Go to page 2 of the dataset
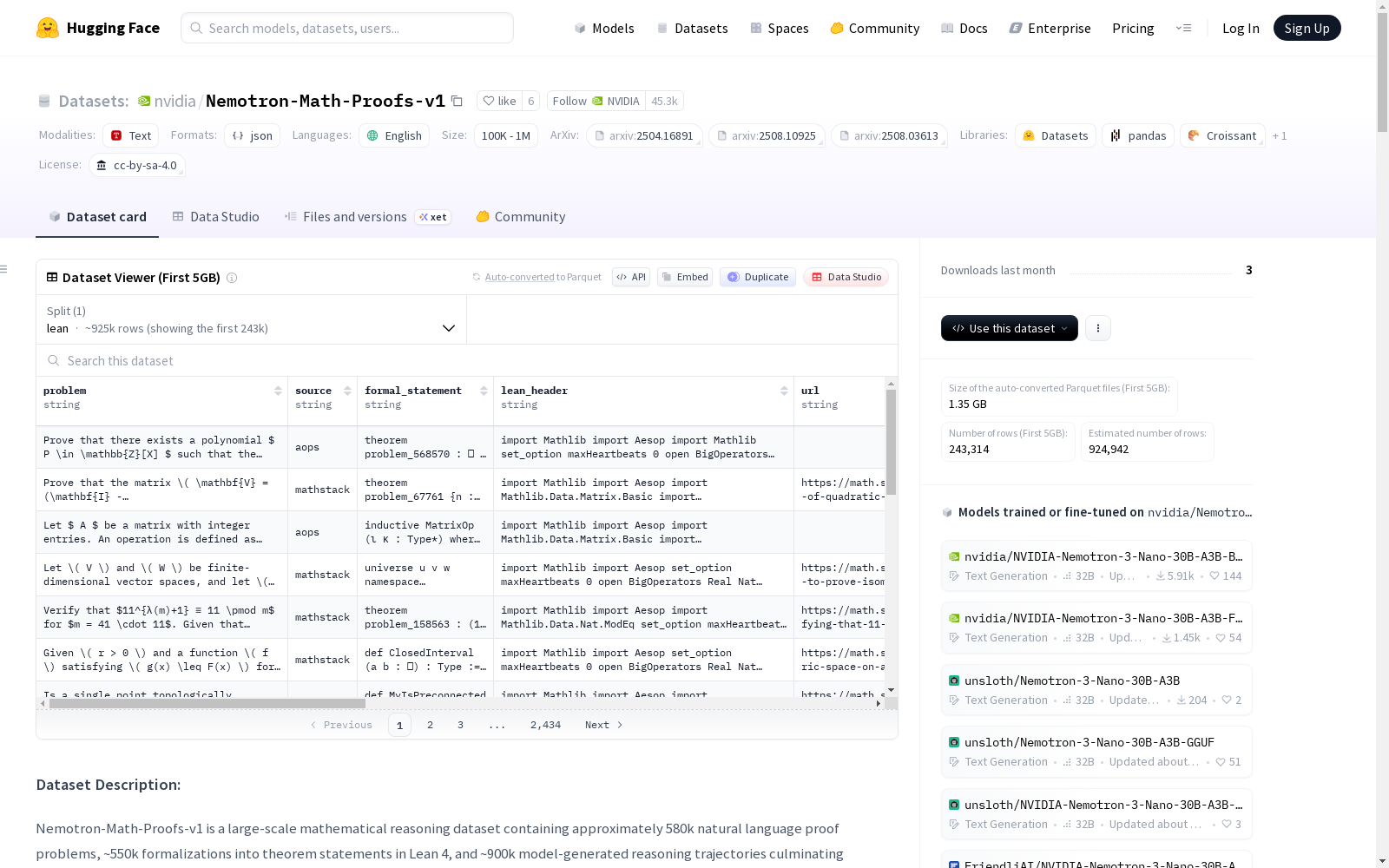The height and width of the screenshot is (868, 1389). click(430, 725)
